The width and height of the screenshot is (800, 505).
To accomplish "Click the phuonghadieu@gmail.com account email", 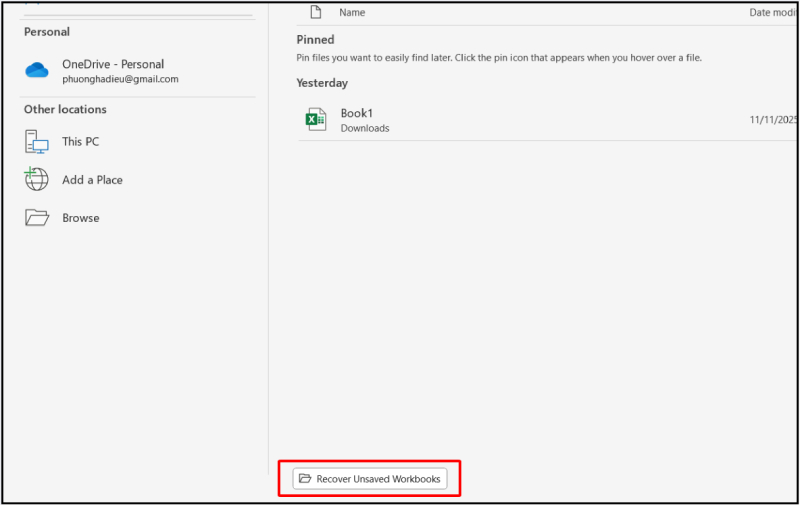I will click(x=120, y=79).
